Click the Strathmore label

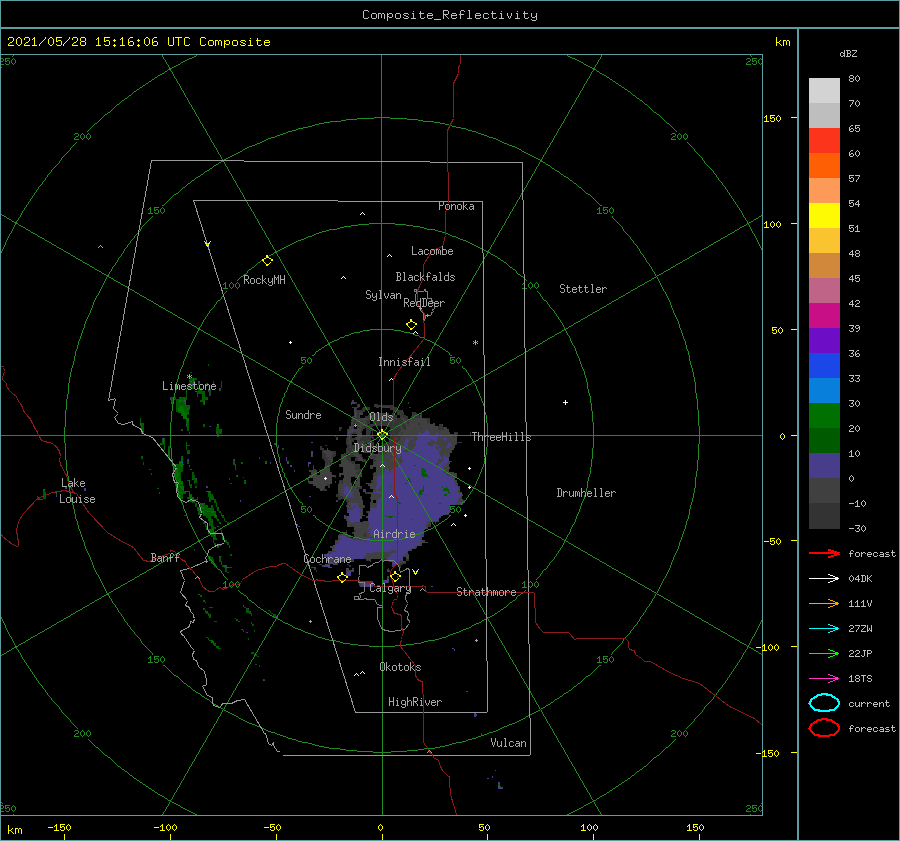pyautogui.click(x=486, y=592)
